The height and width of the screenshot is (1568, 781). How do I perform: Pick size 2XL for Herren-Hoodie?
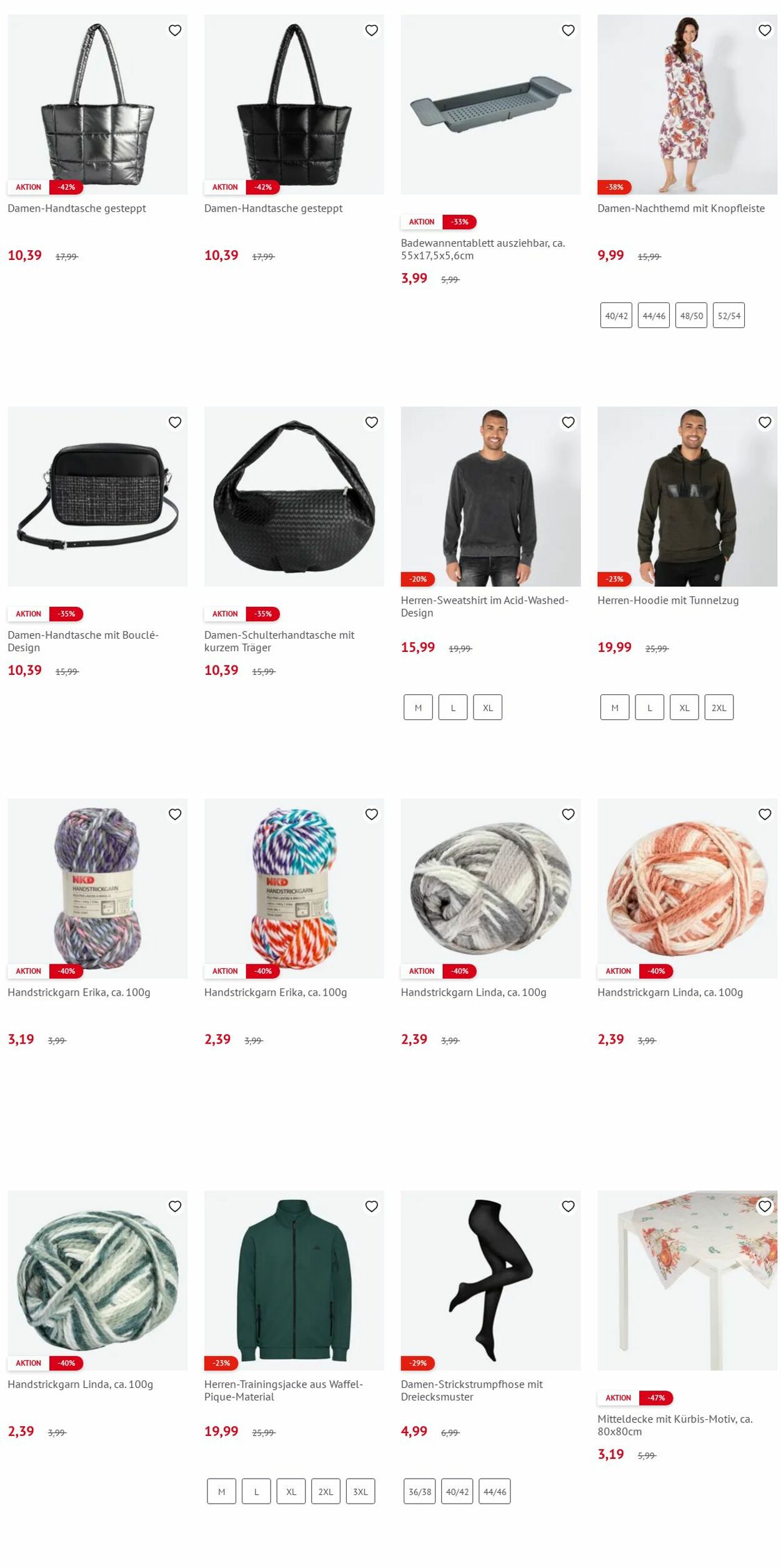click(719, 707)
